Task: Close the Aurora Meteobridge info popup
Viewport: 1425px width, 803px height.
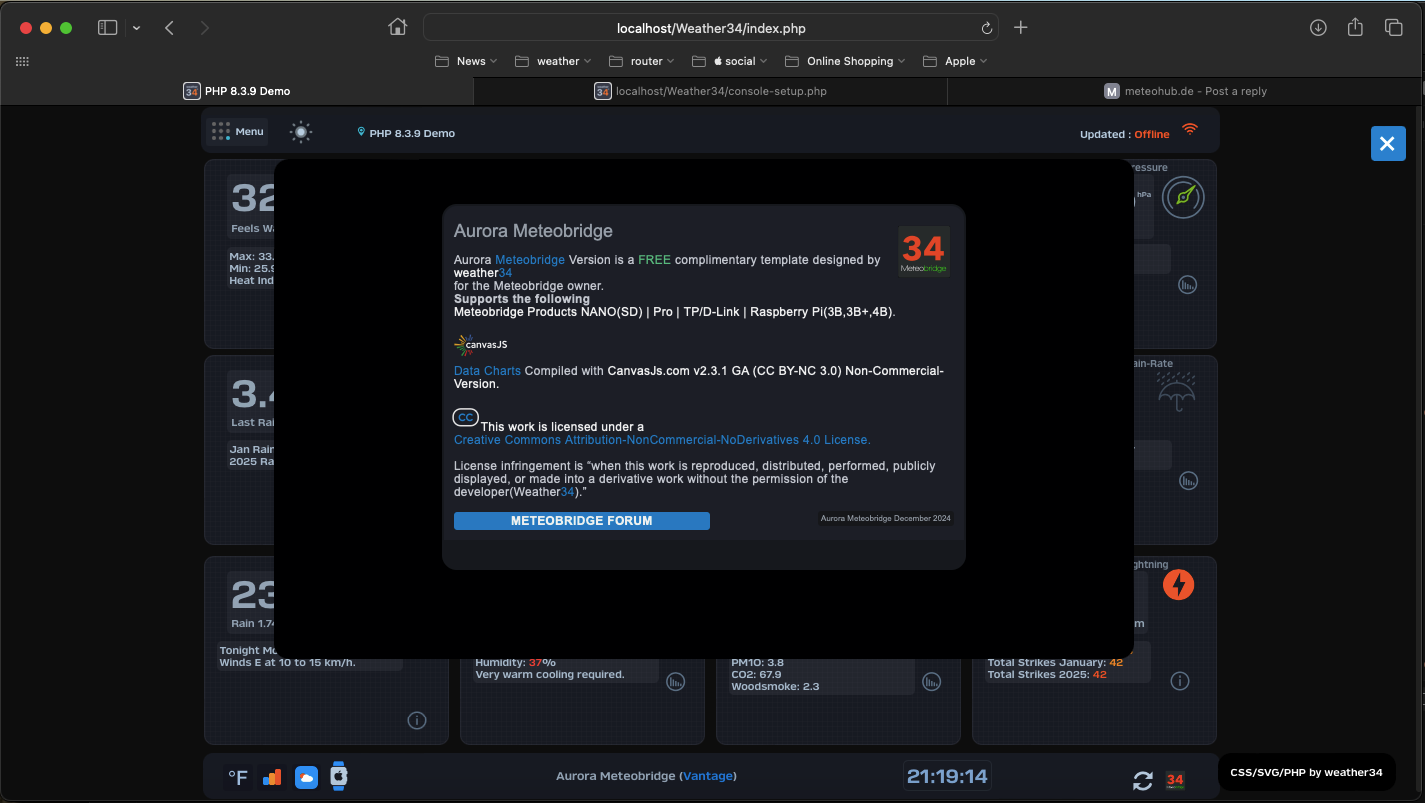Action: (x=1388, y=144)
